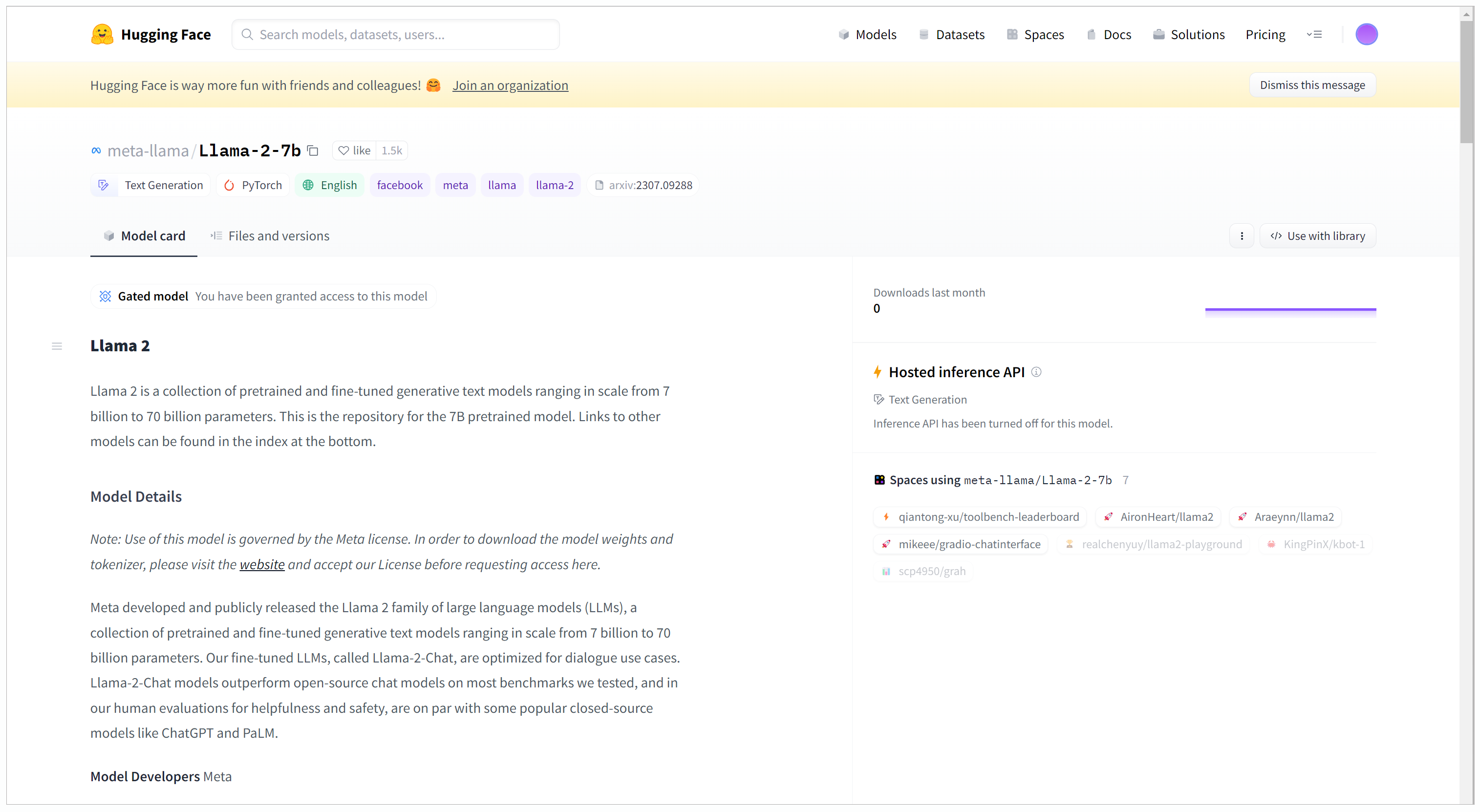
Task: Click the info icon beside Hosted inference API
Action: pyautogui.click(x=1036, y=372)
